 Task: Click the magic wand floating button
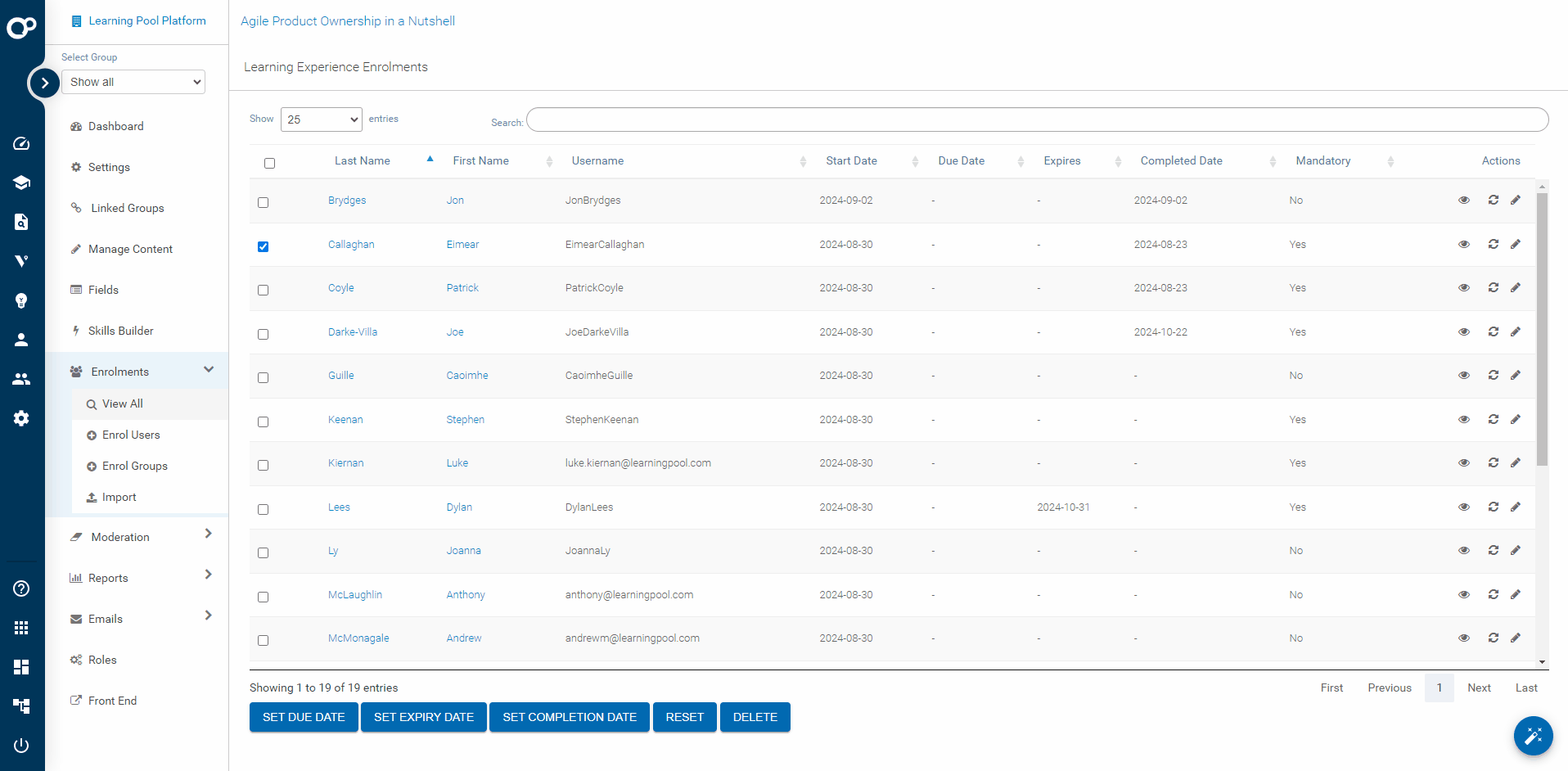(1533, 736)
